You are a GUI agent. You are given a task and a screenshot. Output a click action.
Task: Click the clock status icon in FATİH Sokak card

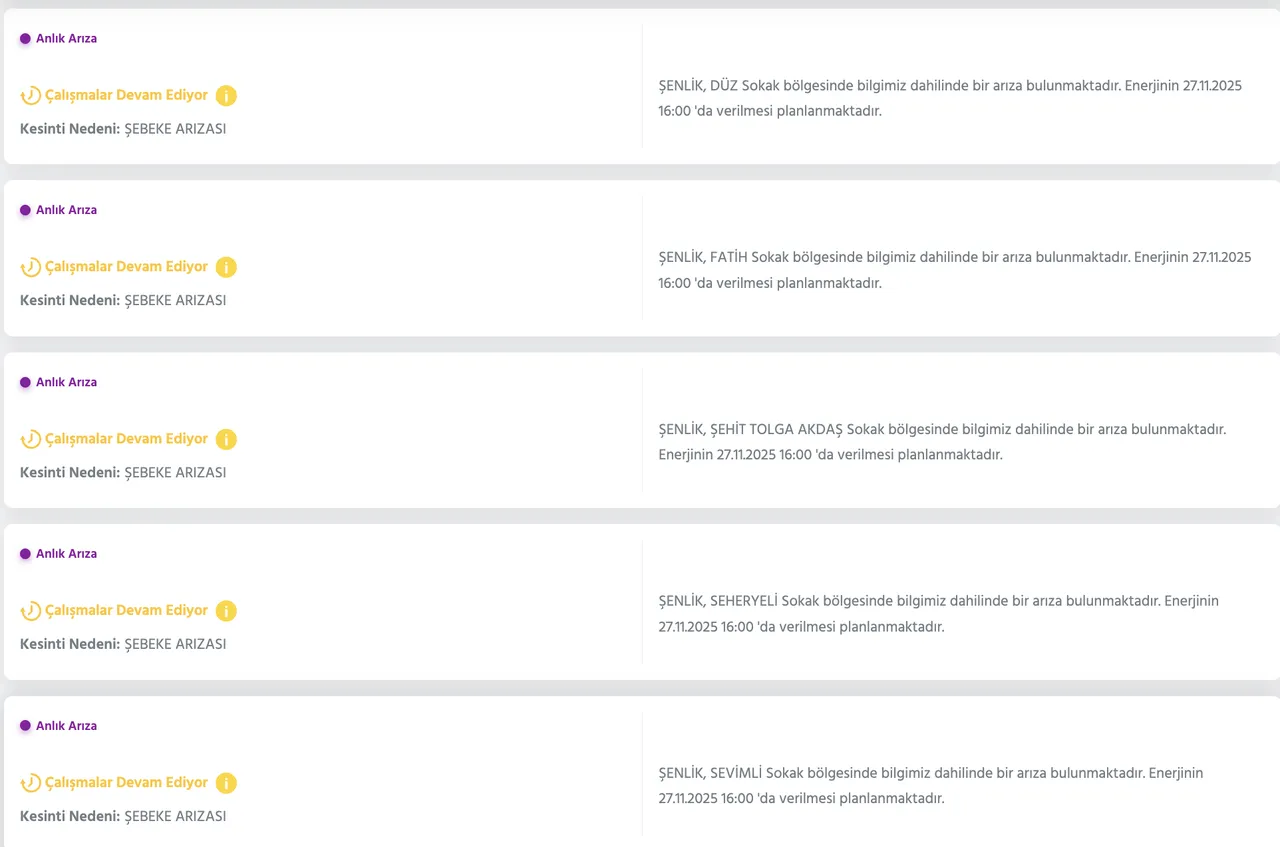coord(31,267)
